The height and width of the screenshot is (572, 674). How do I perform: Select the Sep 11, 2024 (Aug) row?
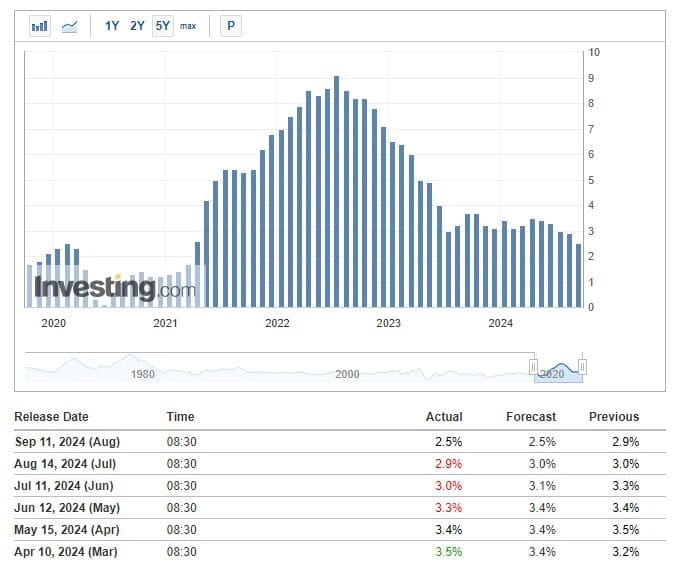tap(340, 442)
